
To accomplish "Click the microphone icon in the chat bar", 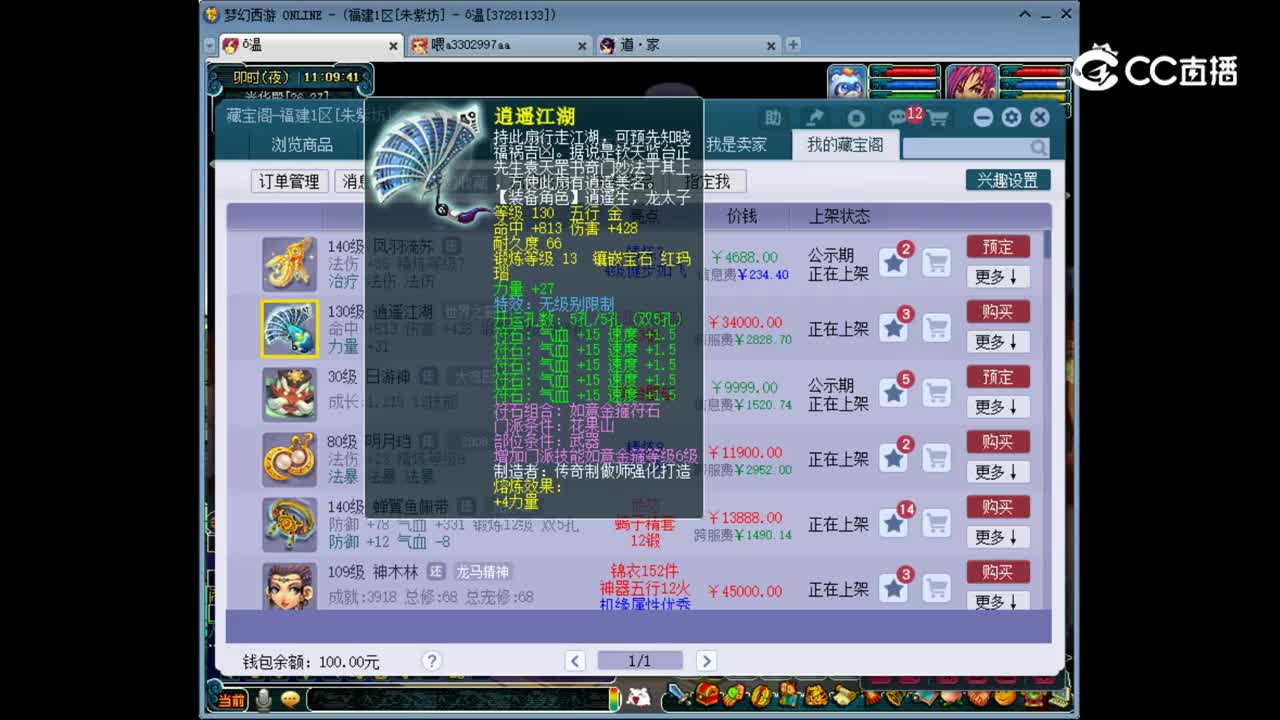I will tap(264, 699).
